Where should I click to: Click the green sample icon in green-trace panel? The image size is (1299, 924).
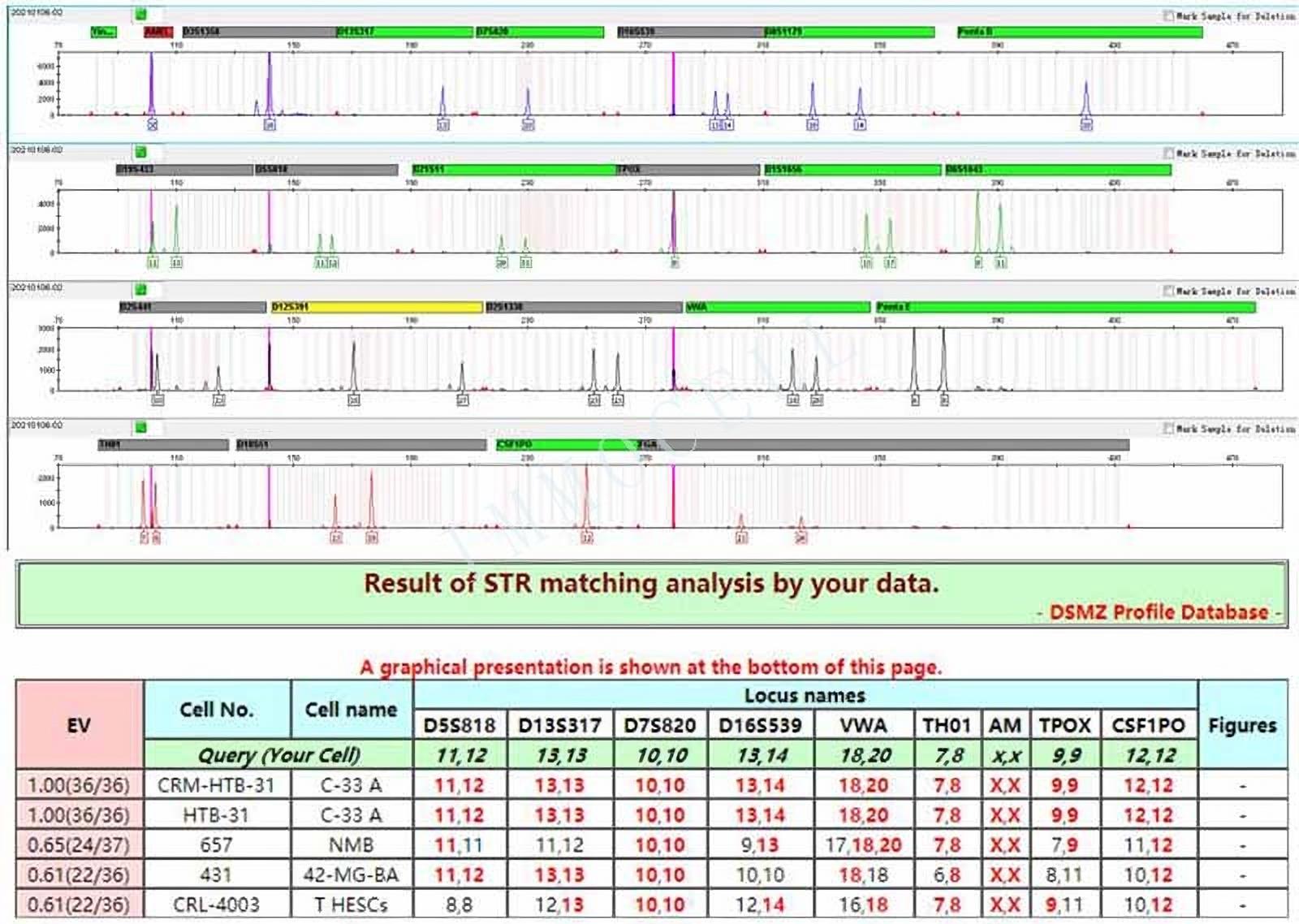click(x=140, y=152)
